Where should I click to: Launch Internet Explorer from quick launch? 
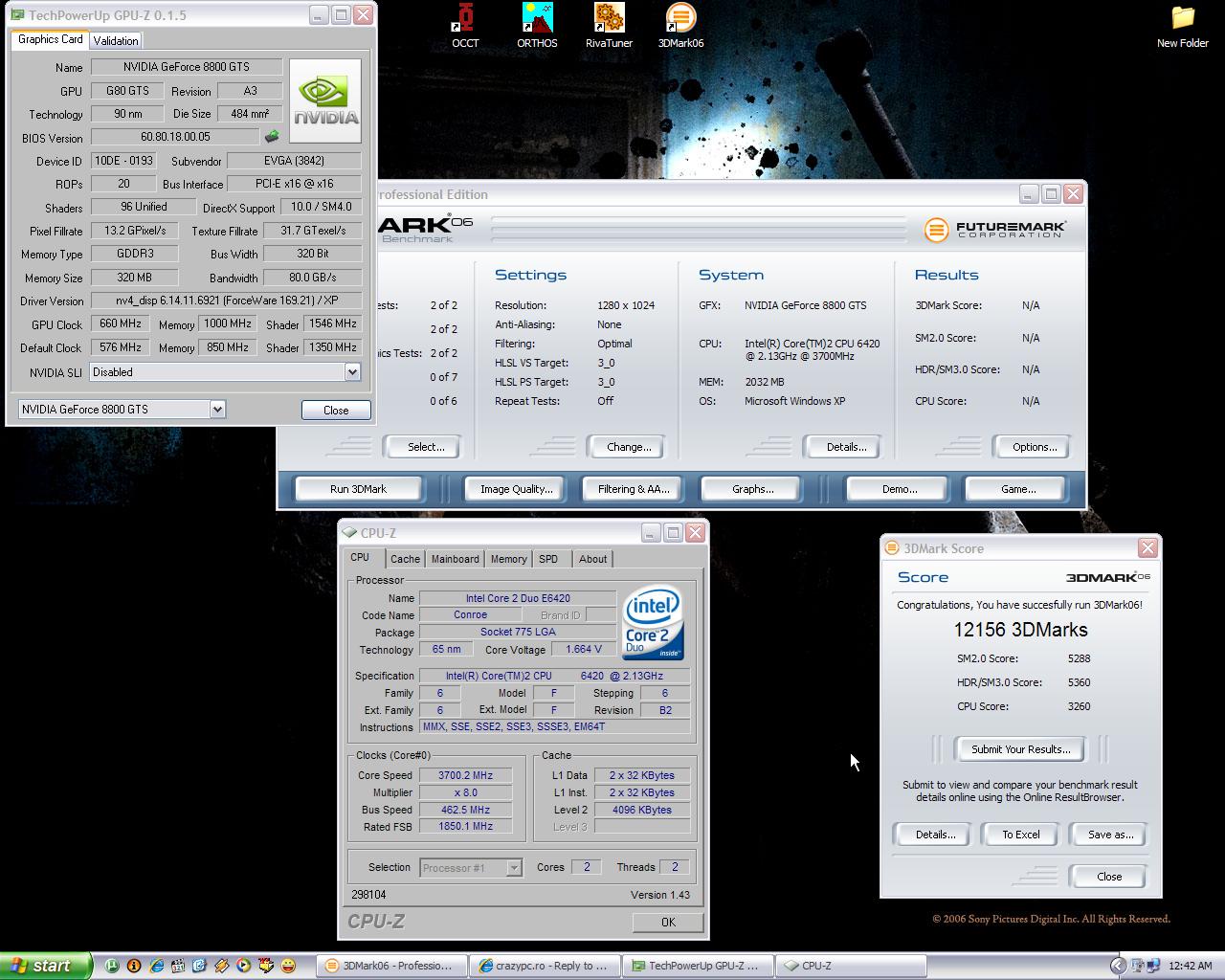tap(157, 966)
